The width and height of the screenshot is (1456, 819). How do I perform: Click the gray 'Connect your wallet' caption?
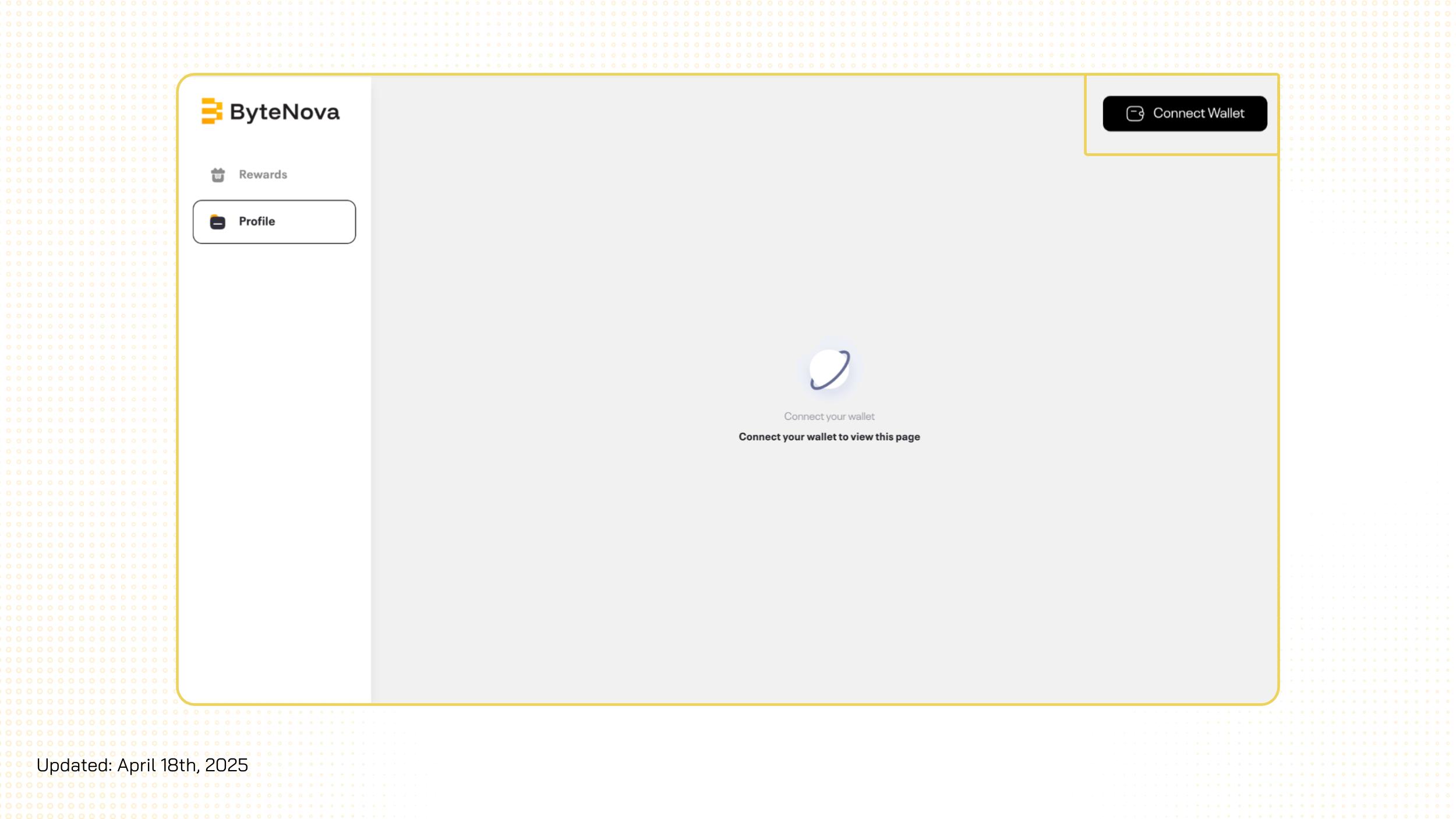click(x=829, y=416)
